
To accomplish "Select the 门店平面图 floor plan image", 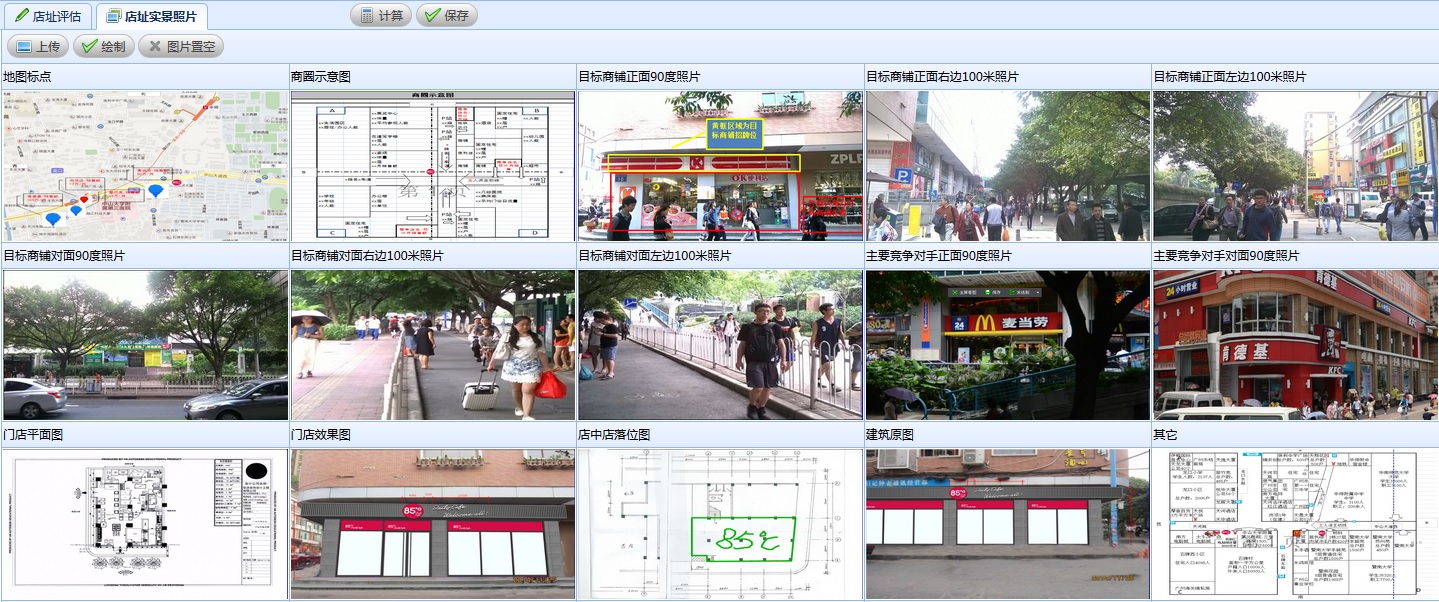I will pyautogui.click(x=144, y=524).
